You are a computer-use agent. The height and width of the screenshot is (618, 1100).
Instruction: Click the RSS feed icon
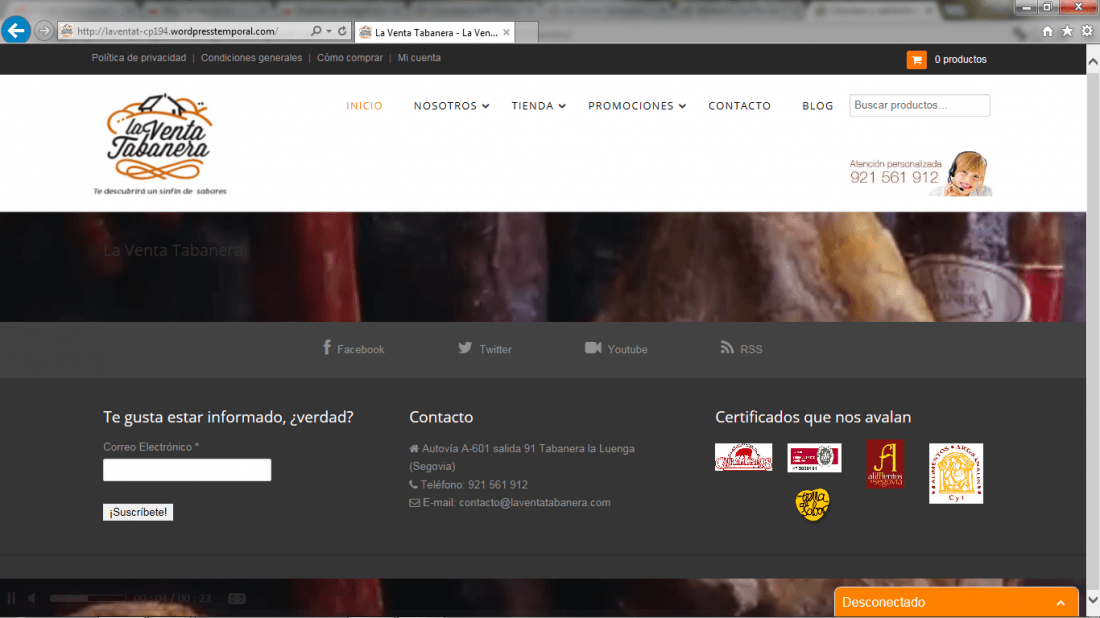[727, 347]
